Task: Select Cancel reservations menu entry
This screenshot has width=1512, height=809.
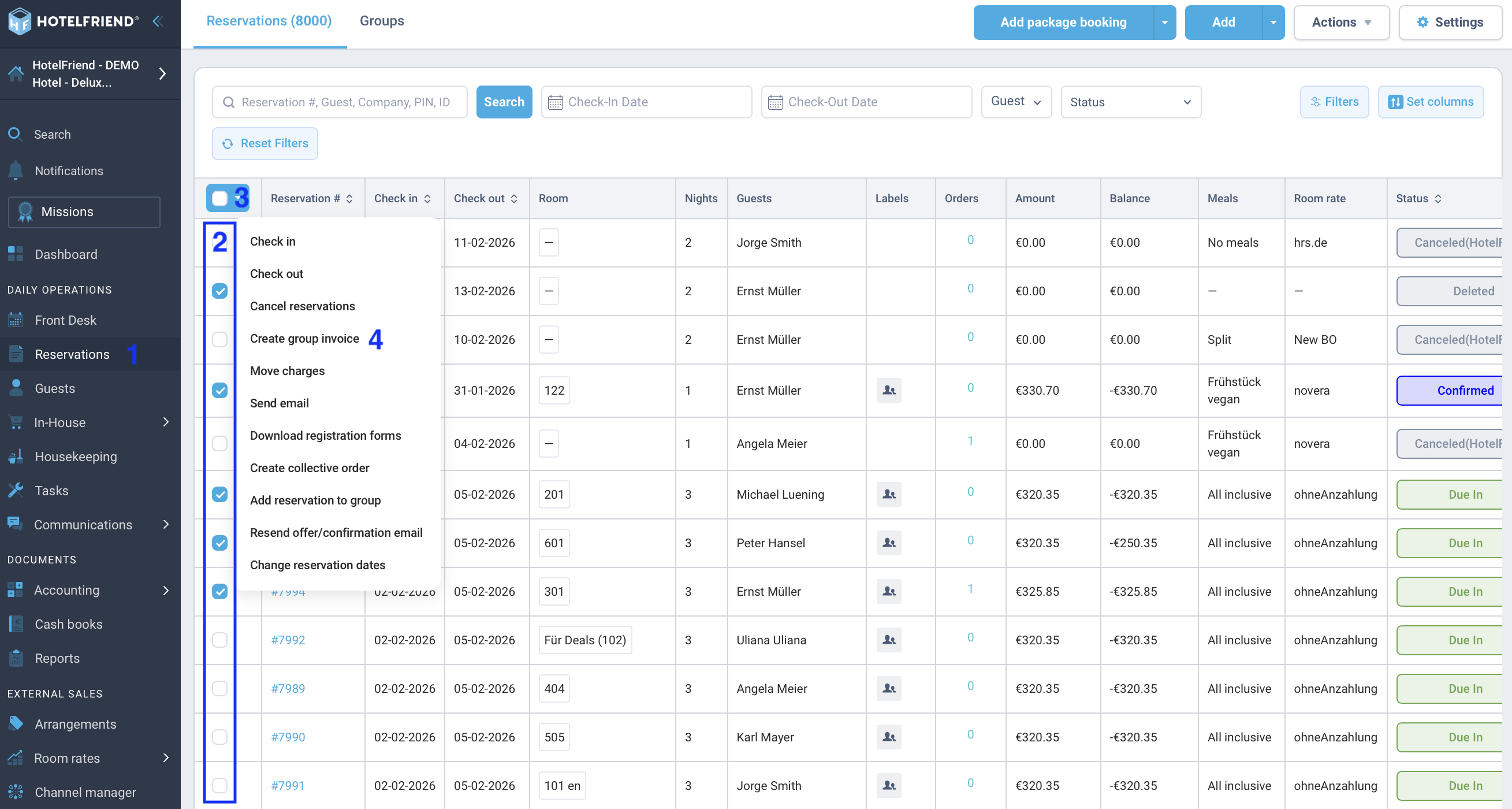Action: coord(302,306)
